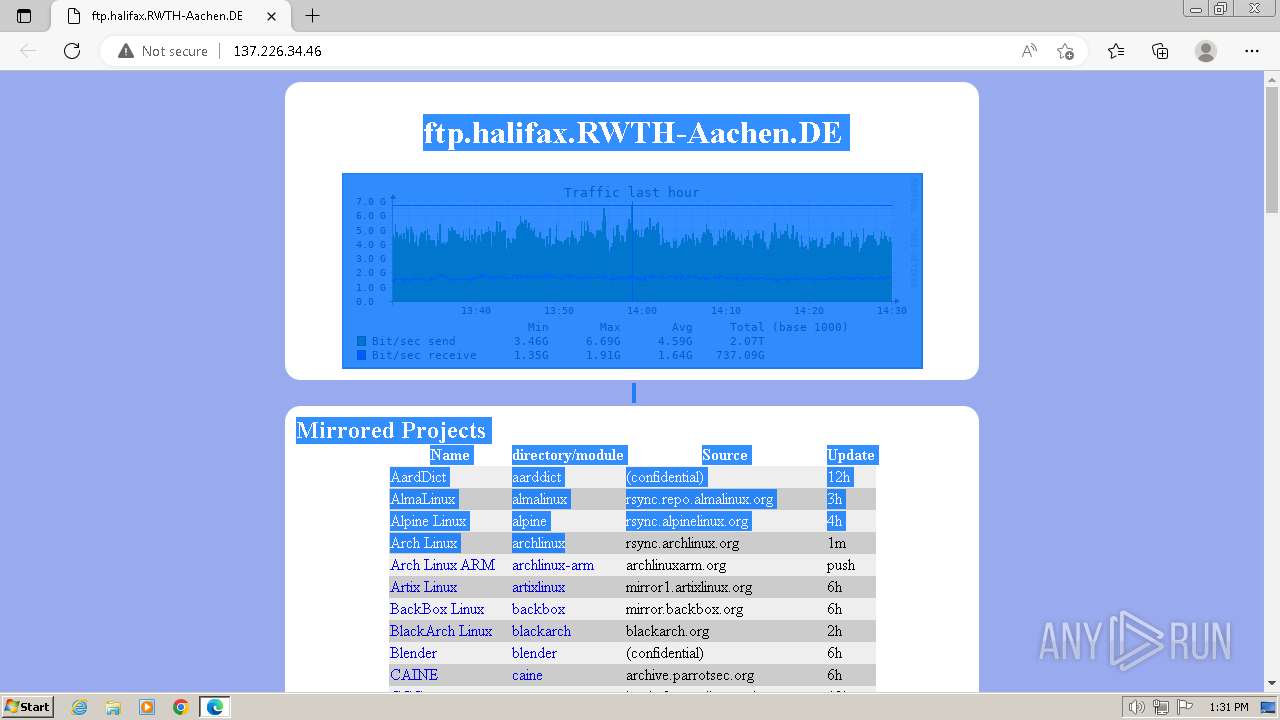
Task: Open the media player taskbar icon
Action: click(x=147, y=707)
